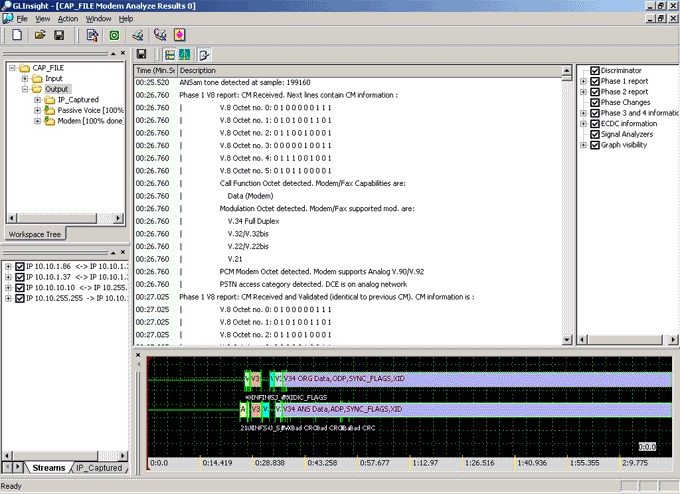Switch to the Streams tab
Viewport: 680px width, 494px height.
click(49, 468)
